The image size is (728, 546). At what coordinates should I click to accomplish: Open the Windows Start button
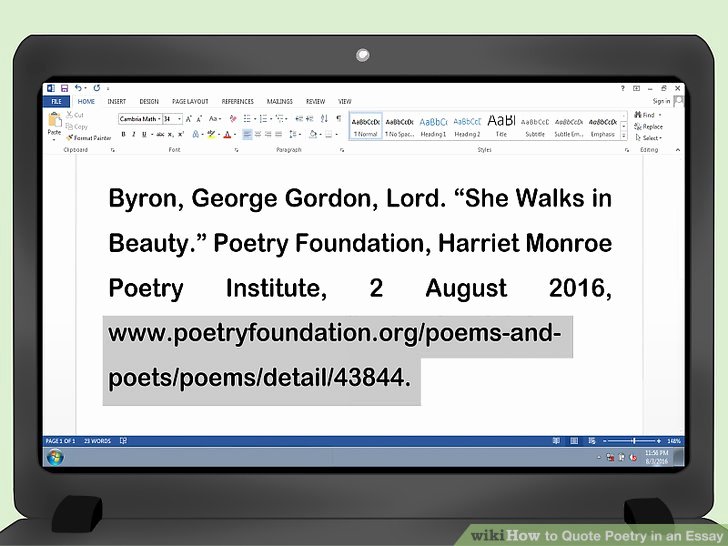[55, 457]
